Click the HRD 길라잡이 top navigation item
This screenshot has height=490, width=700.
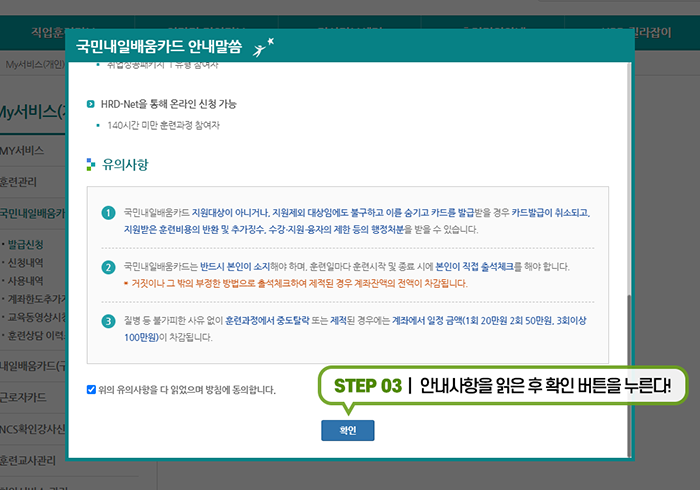[x=636, y=32]
